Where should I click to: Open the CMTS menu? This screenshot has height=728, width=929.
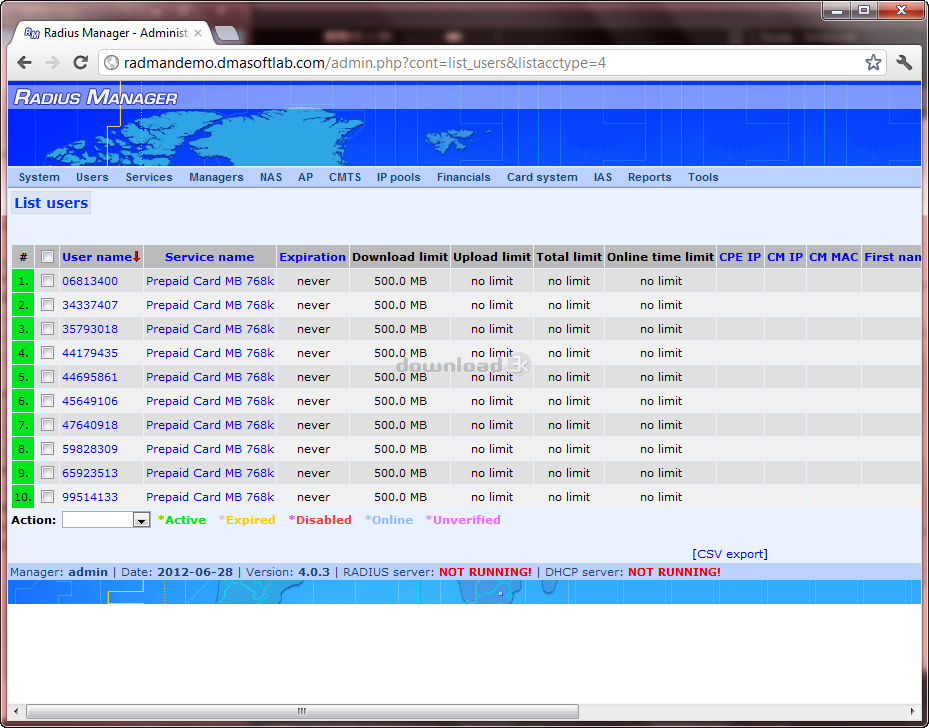(x=345, y=177)
